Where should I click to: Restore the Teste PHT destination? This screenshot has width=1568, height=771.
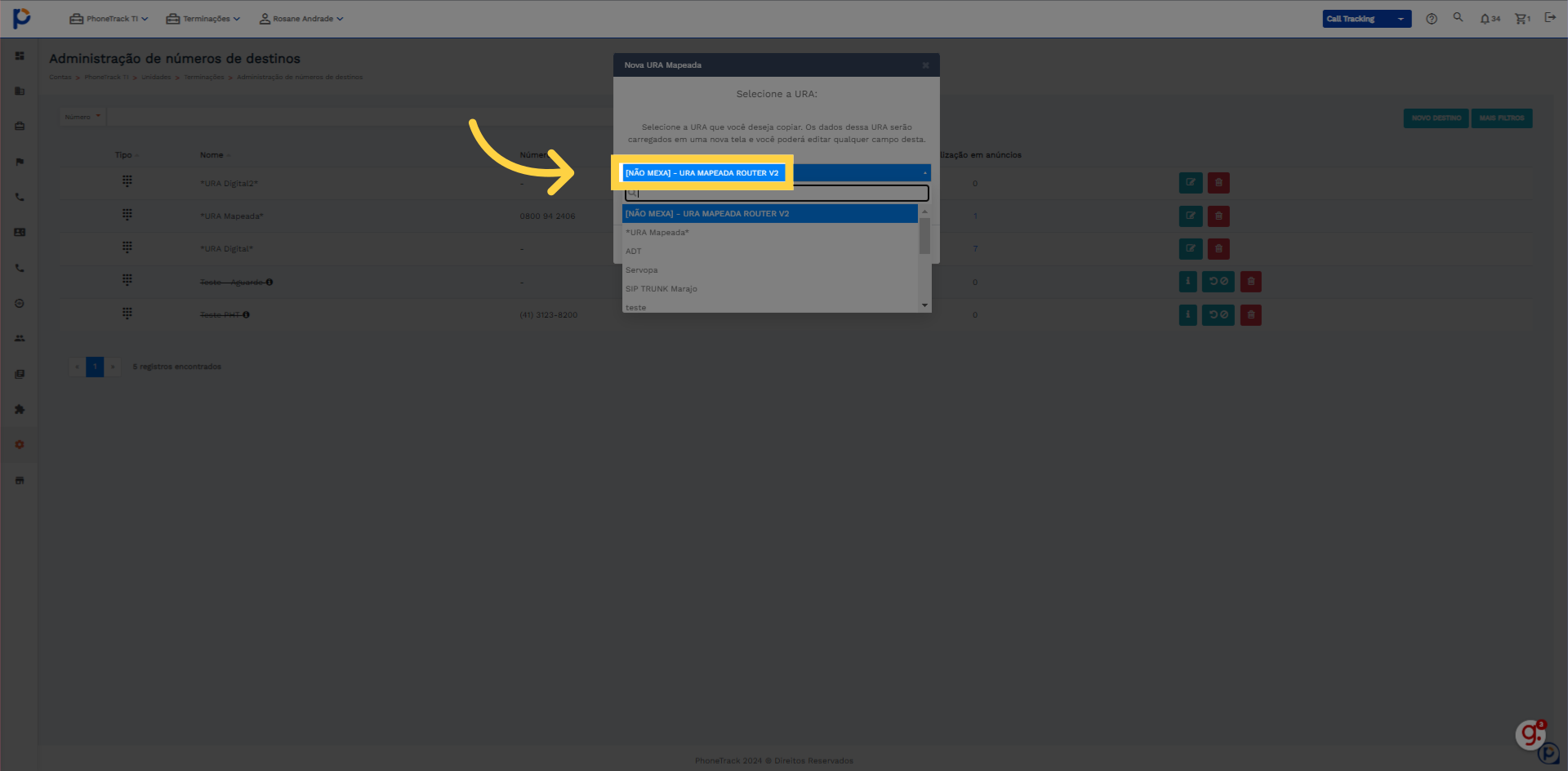tap(1218, 315)
